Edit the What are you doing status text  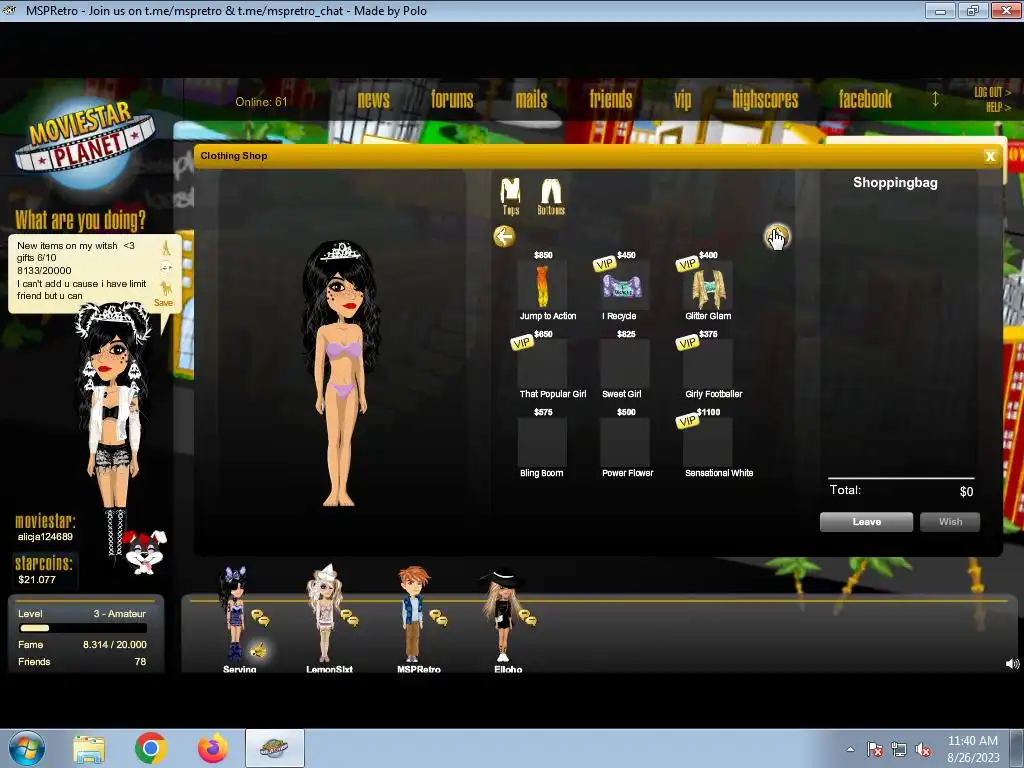82,273
